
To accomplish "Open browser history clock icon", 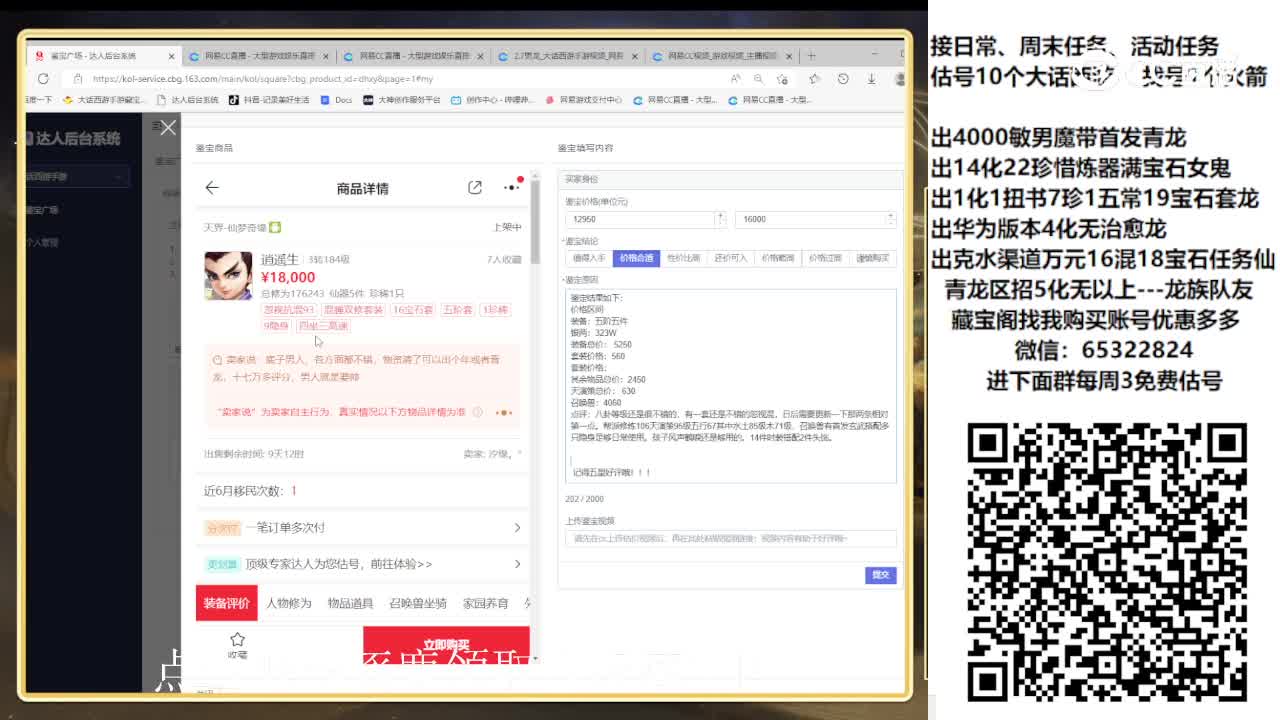I will [843, 78].
